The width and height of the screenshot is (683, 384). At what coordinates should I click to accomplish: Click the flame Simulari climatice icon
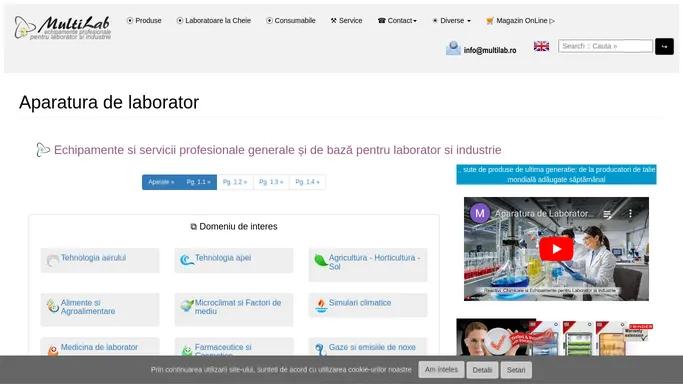tap(321, 306)
